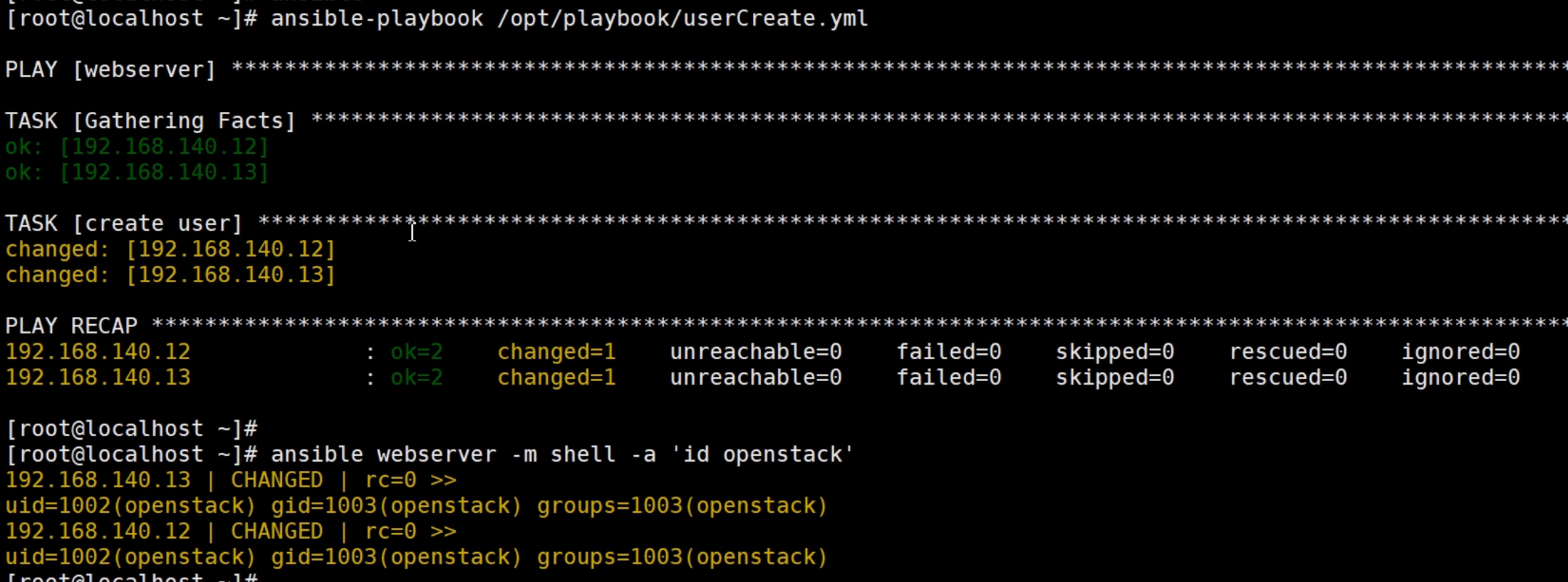Click skipped=0 in the second recap row
The height and width of the screenshot is (582, 1568).
(x=1115, y=378)
